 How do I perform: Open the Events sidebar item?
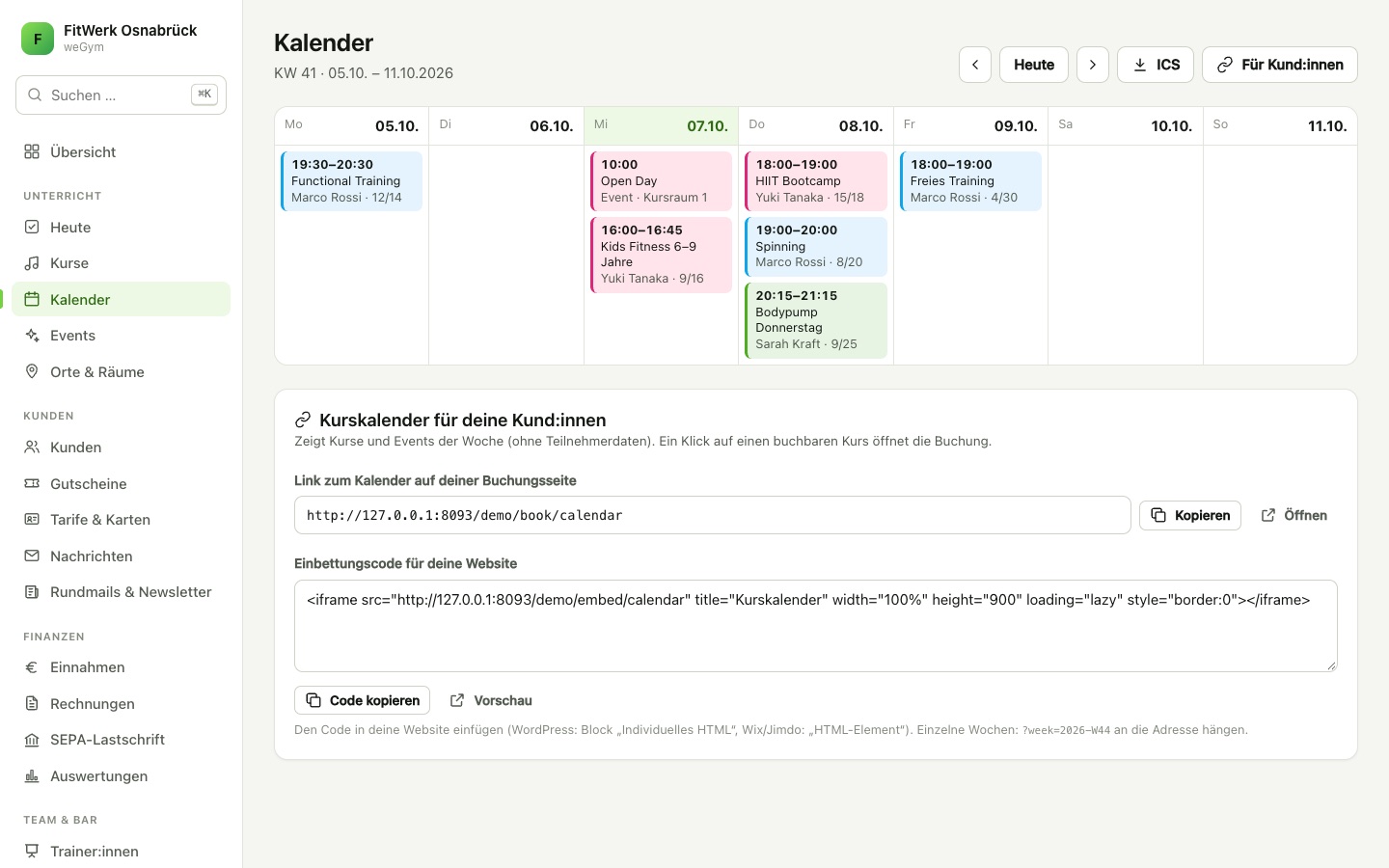click(x=121, y=335)
